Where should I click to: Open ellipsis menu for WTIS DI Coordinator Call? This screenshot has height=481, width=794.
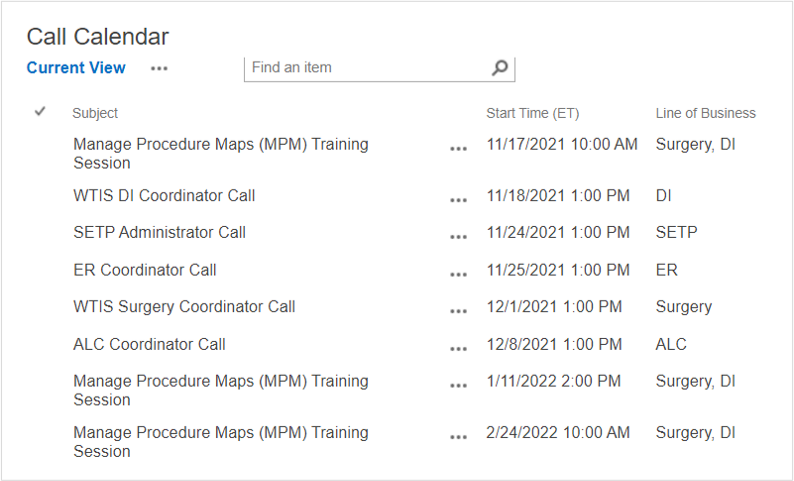(x=458, y=200)
